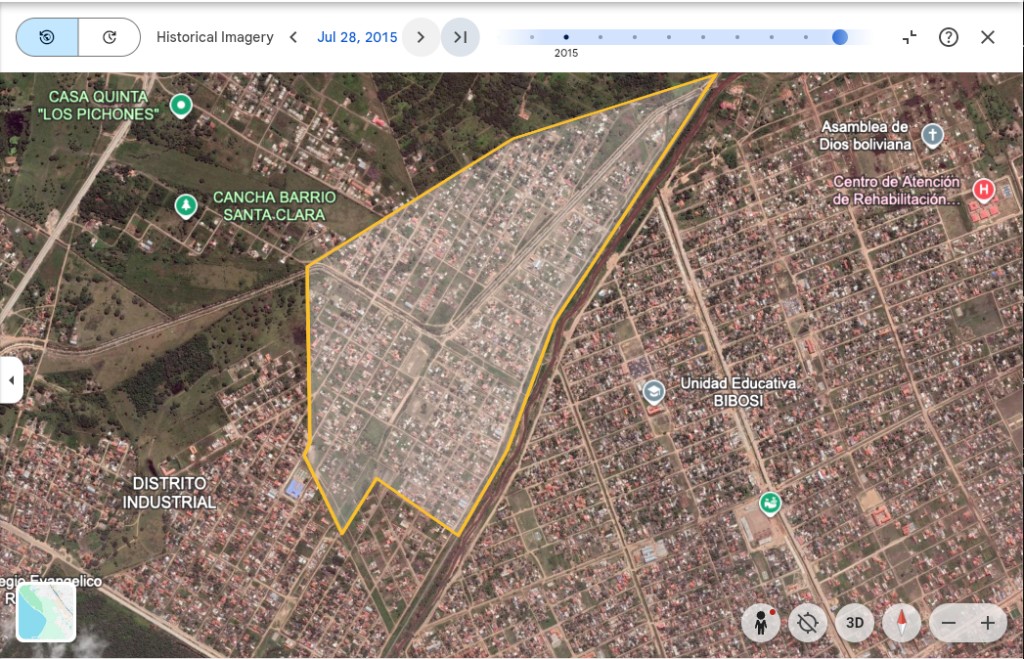The height and width of the screenshot is (659, 1024).
Task: Go to the previous imagery date
Action: (x=293, y=37)
